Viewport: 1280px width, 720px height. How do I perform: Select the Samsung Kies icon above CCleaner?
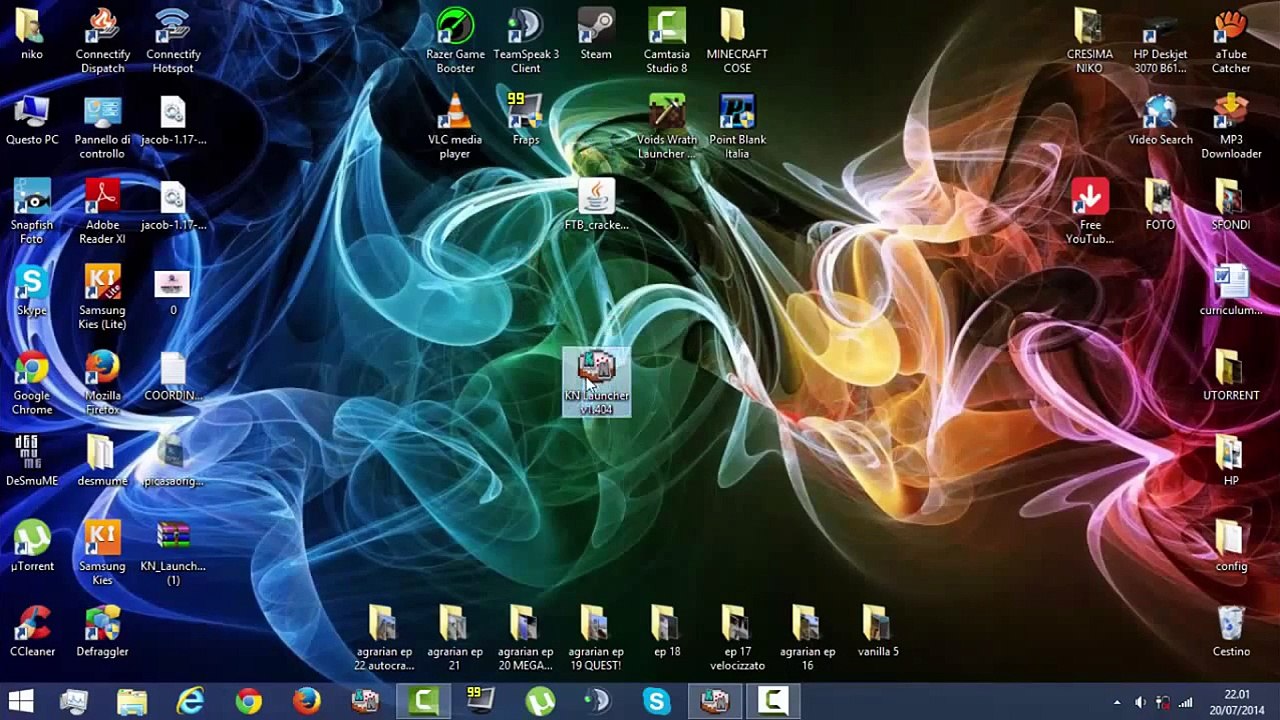tap(102, 552)
